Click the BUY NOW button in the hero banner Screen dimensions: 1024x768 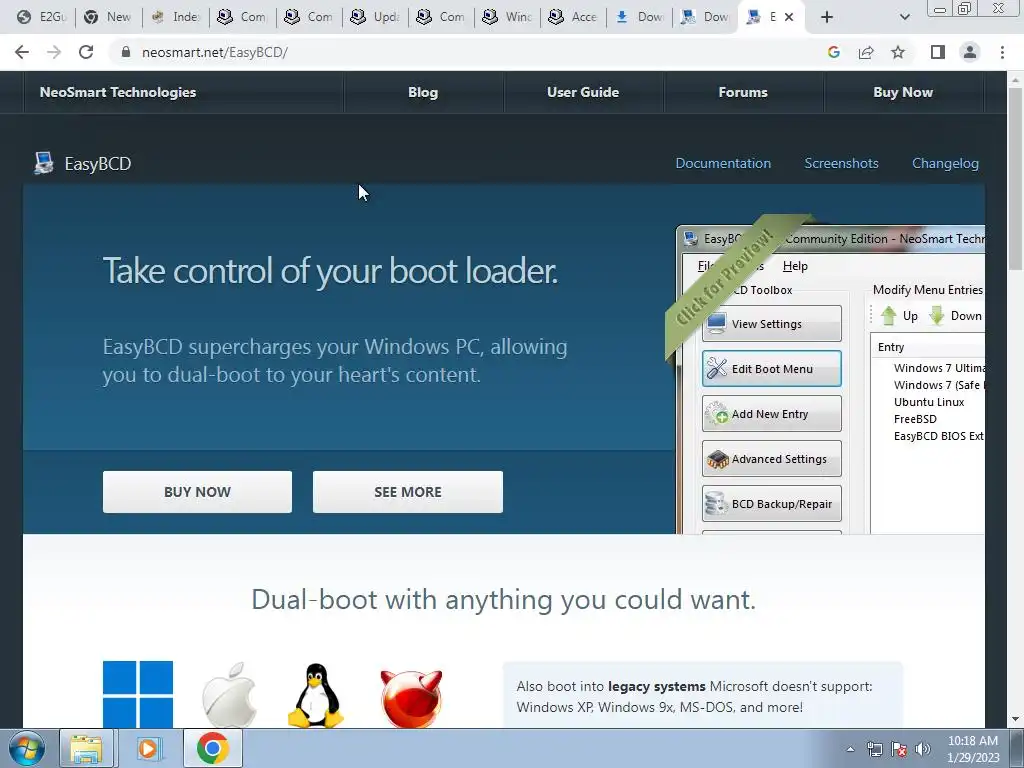[x=197, y=492]
